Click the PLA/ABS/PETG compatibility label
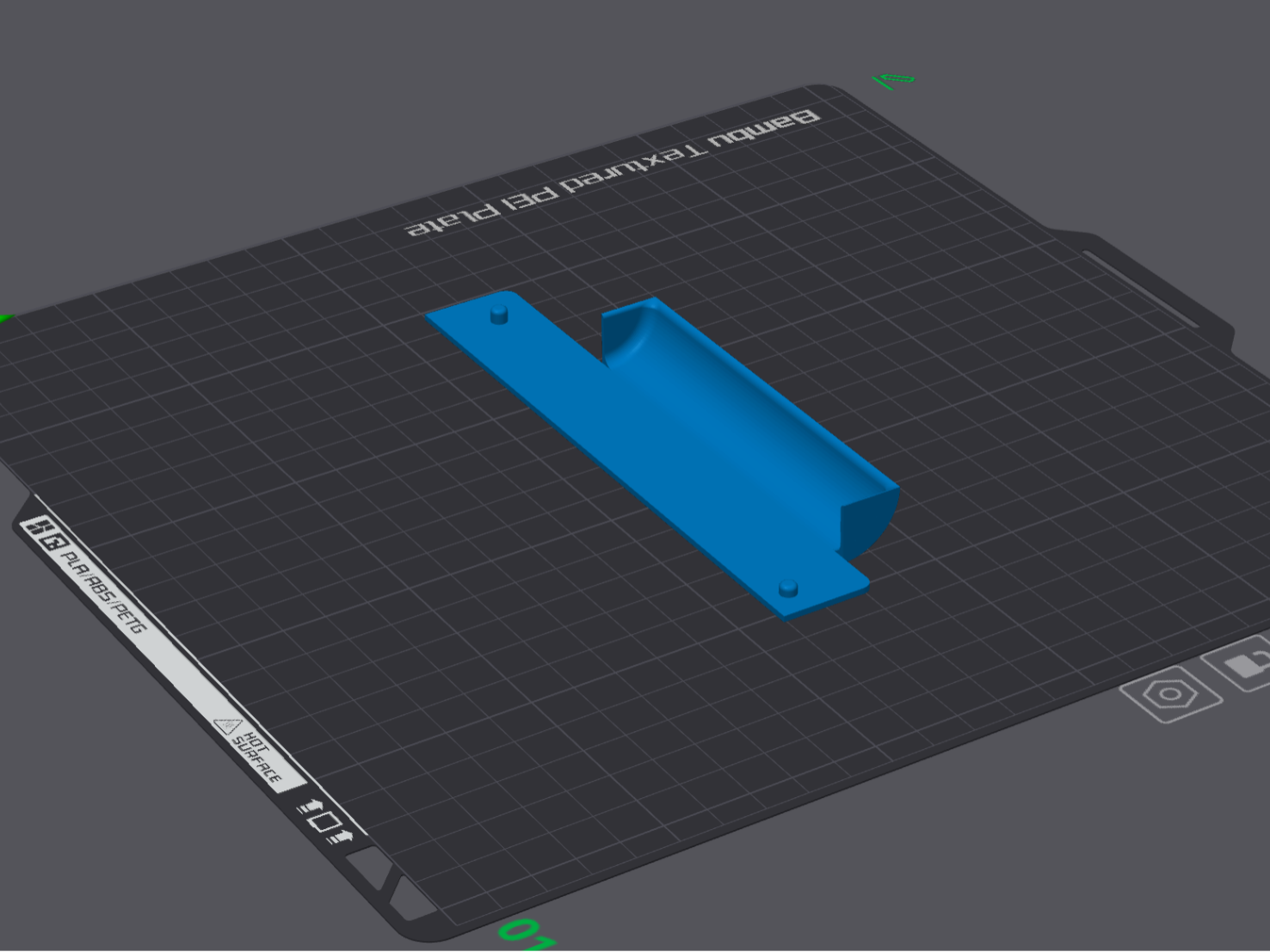Image resolution: width=1270 pixels, height=952 pixels. pyautogui.click(x=103, y=593)
